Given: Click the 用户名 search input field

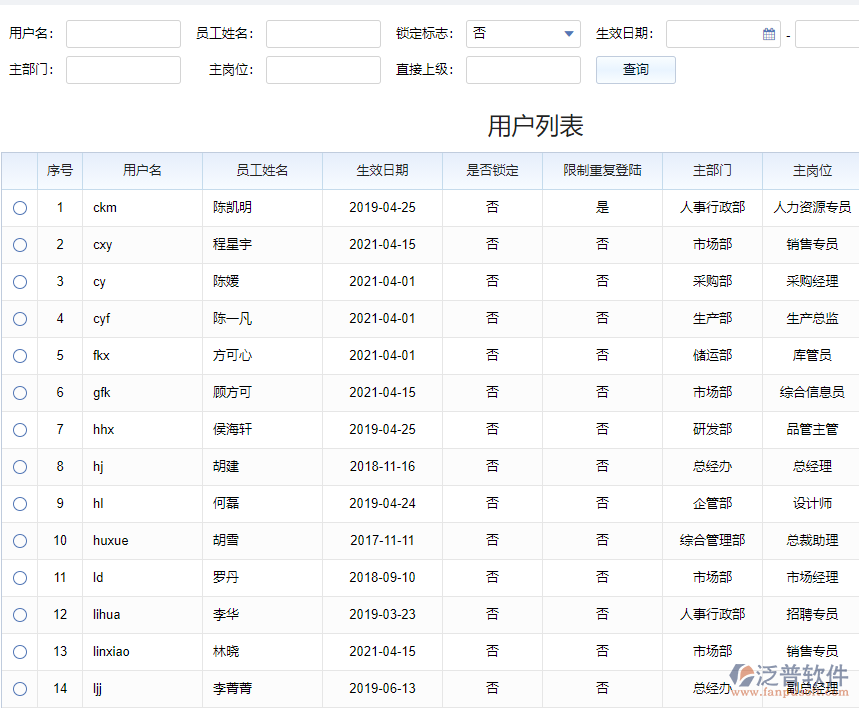Looking at the screenshot, I should tap(123, 34).
